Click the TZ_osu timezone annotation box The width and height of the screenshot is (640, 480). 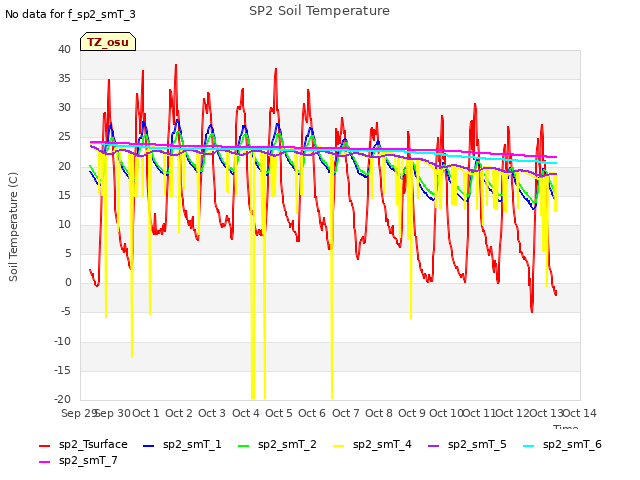tap(108, 42)
